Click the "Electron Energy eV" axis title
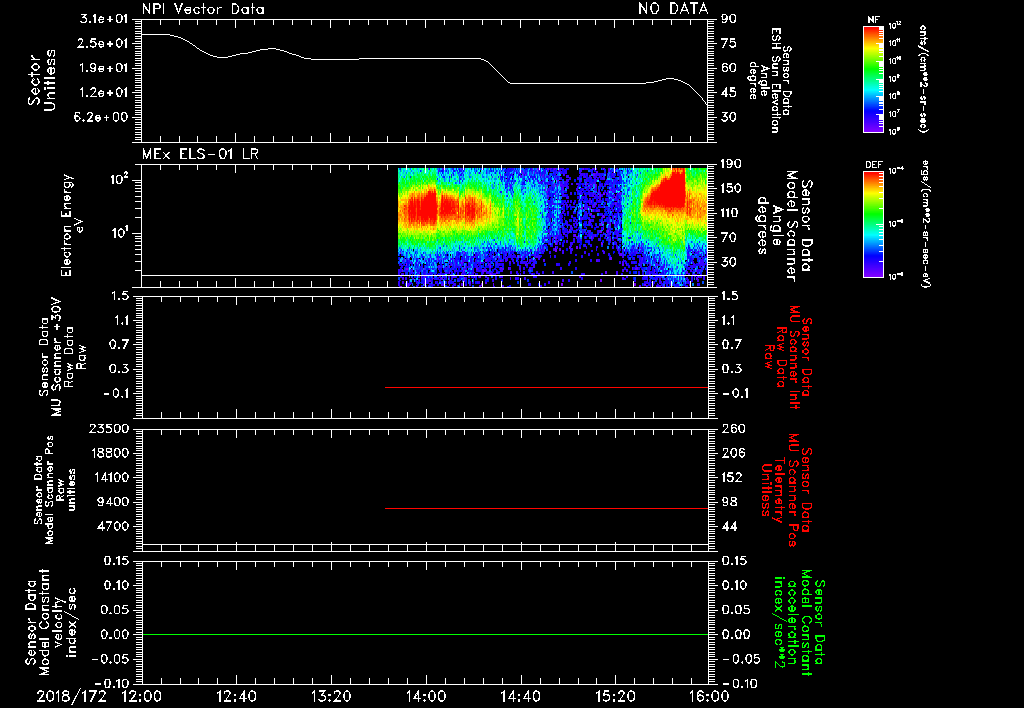This screenshot has width=1024, height=708. pyautogui.click(x=73, y=226)
